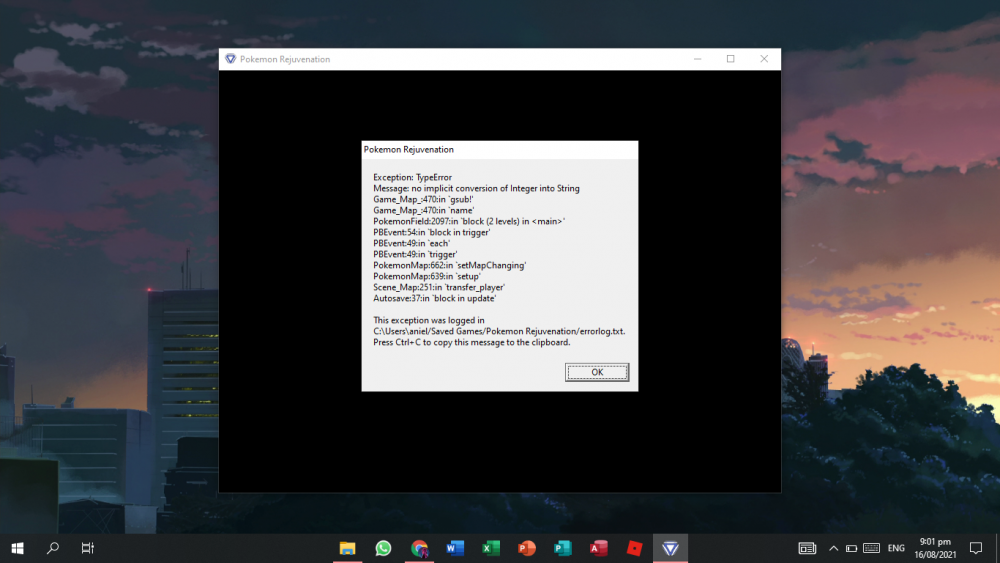This screenshot has width=1000, height=563.
Task: Click the Scene_Map:251 transfer_player line
Action: 439,288
